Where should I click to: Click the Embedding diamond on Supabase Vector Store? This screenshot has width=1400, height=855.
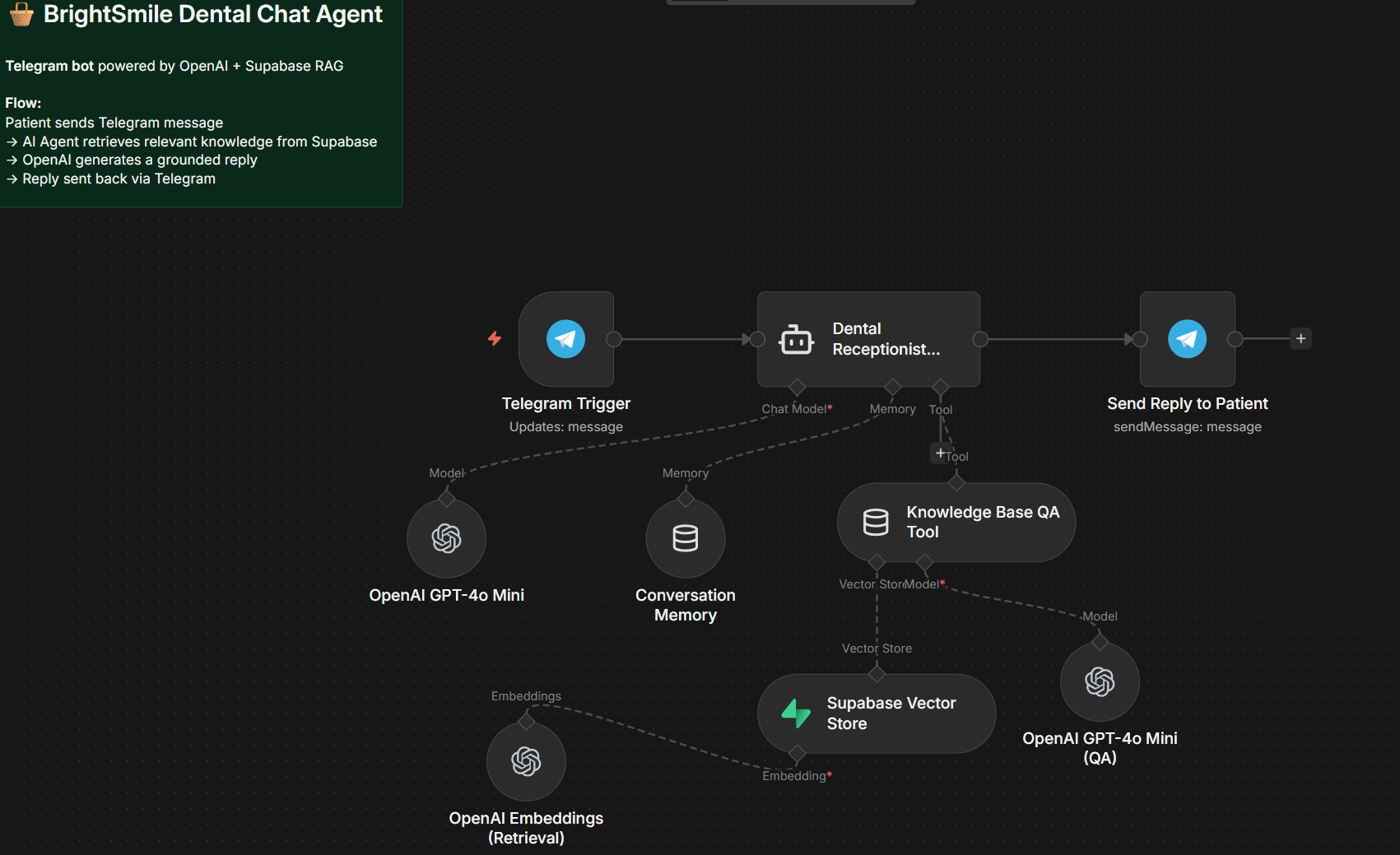click(797, 753)
